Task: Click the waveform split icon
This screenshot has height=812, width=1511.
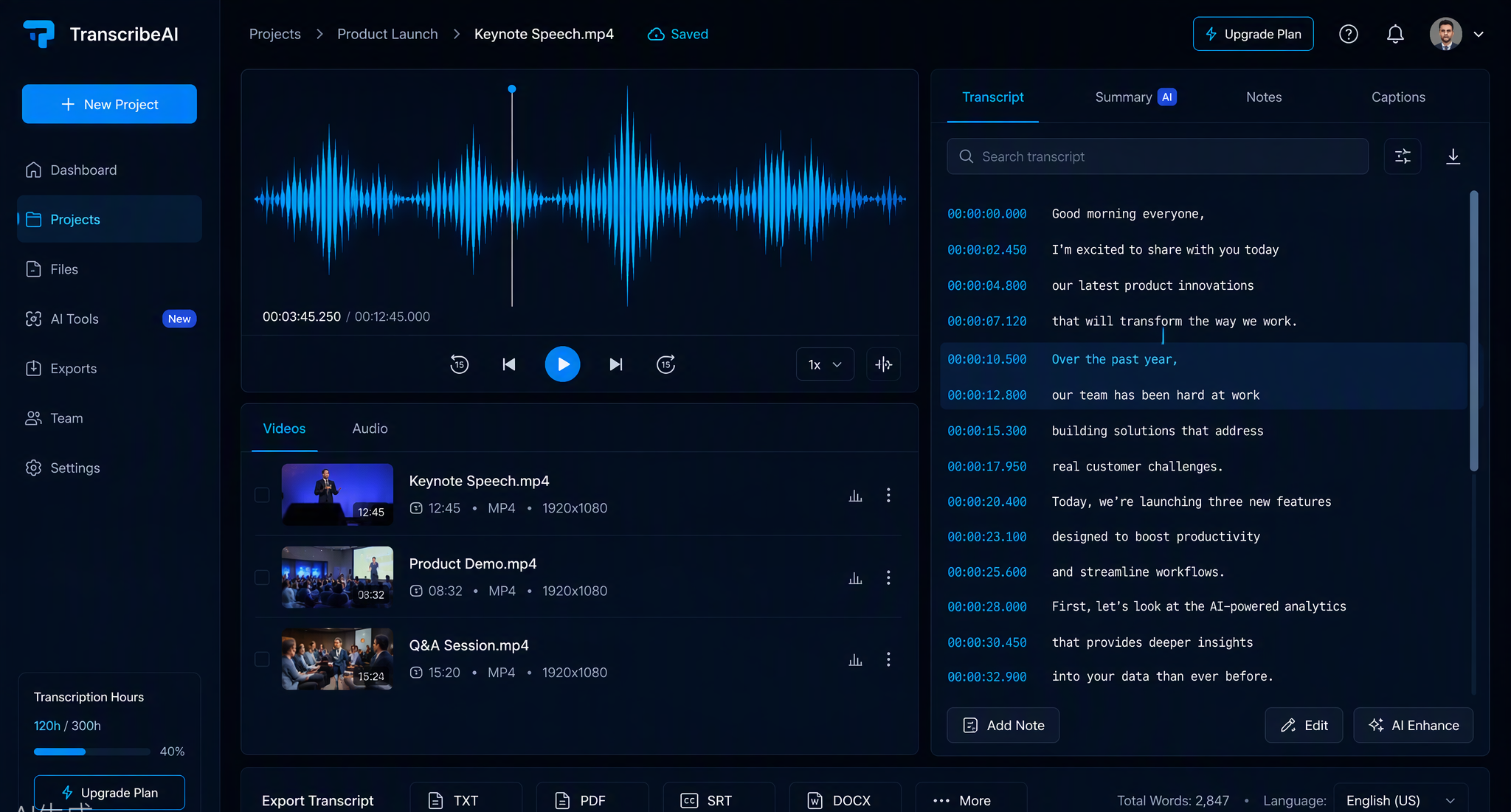Action: (x=883, y=364)
